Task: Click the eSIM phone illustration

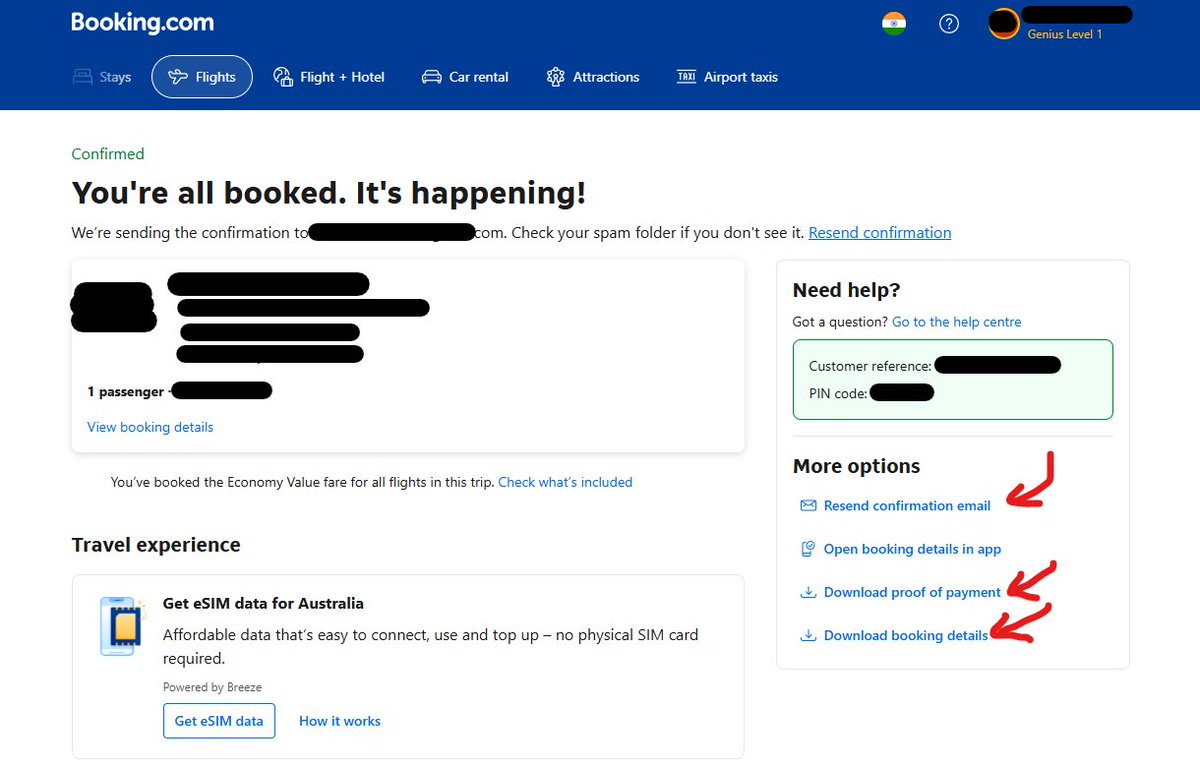Action: [x=123, y=626]
